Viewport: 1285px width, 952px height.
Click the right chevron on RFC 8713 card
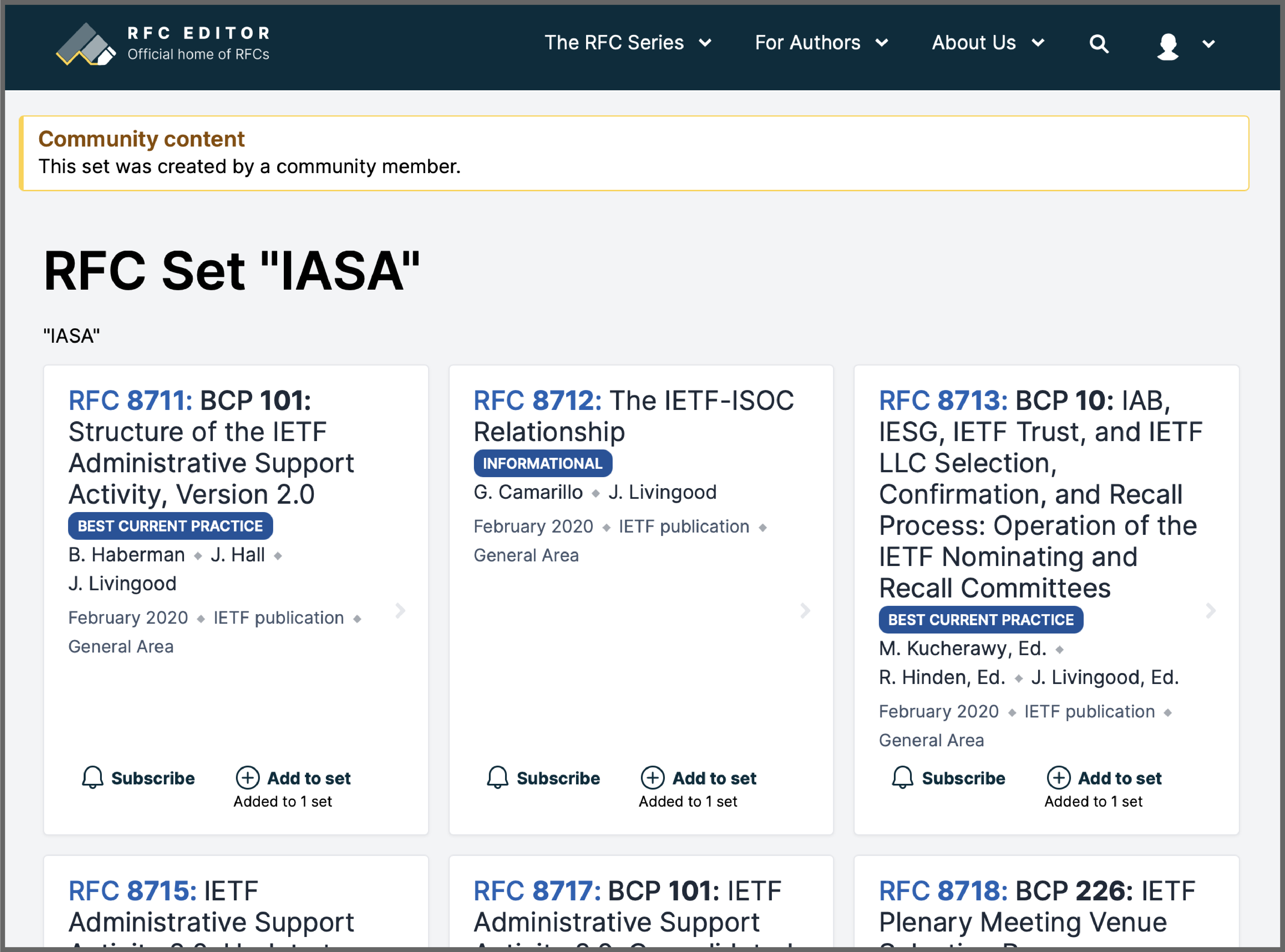tap(1210, 610)
